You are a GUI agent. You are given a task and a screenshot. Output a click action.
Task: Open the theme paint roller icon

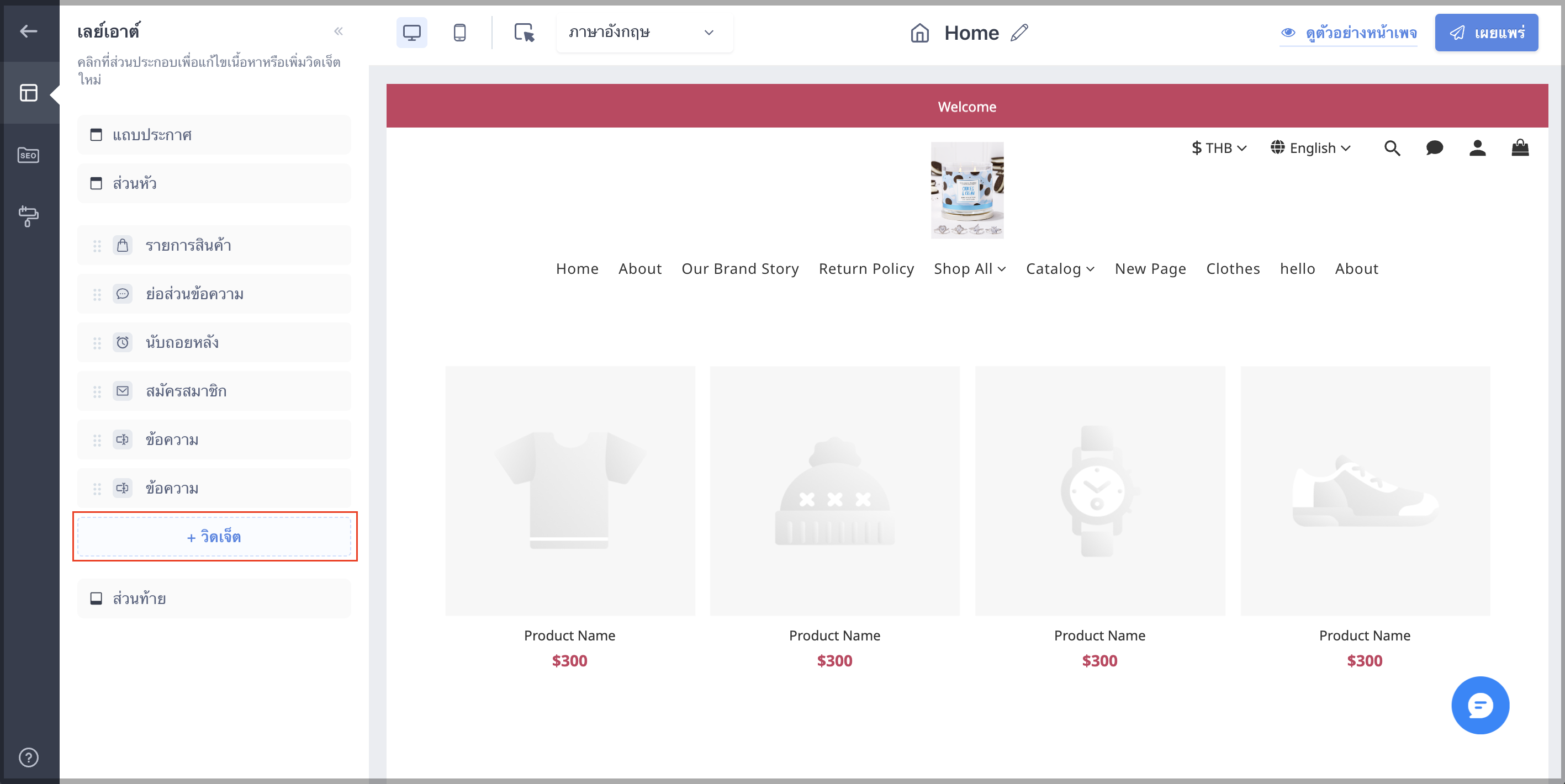coord(29,216)
